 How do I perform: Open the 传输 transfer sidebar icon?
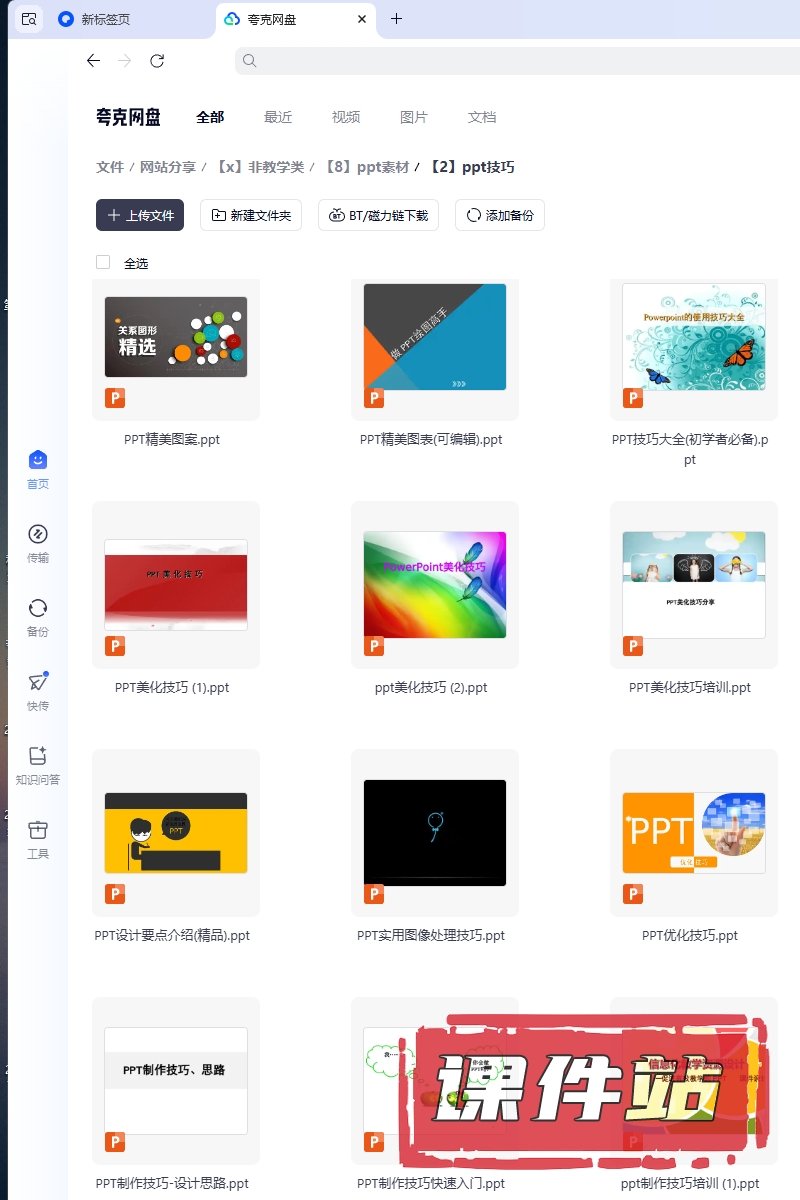pos(38,535)
